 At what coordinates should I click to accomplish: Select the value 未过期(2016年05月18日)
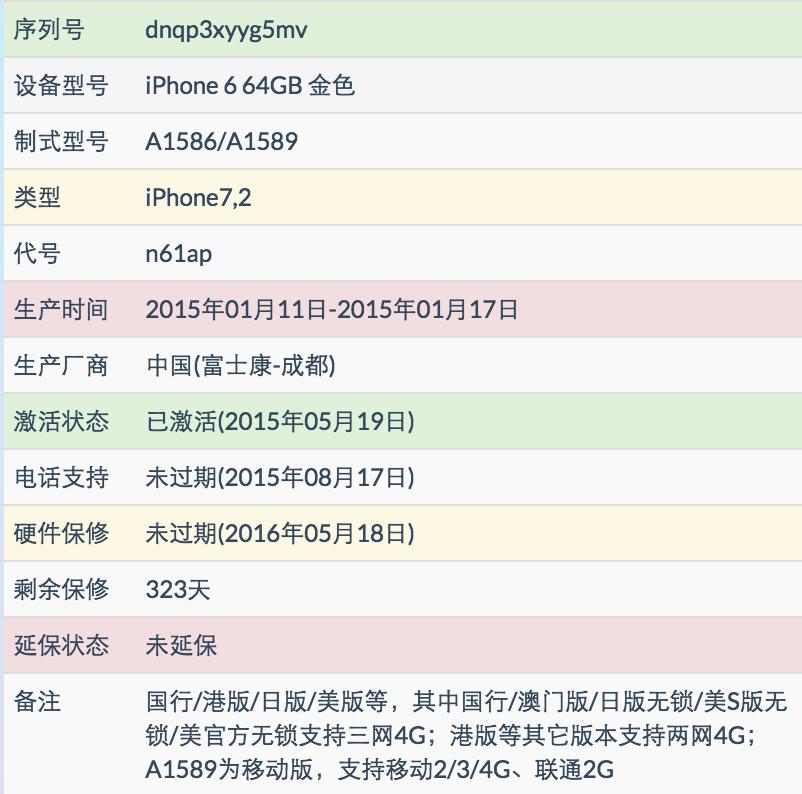[x=280, y=534]
